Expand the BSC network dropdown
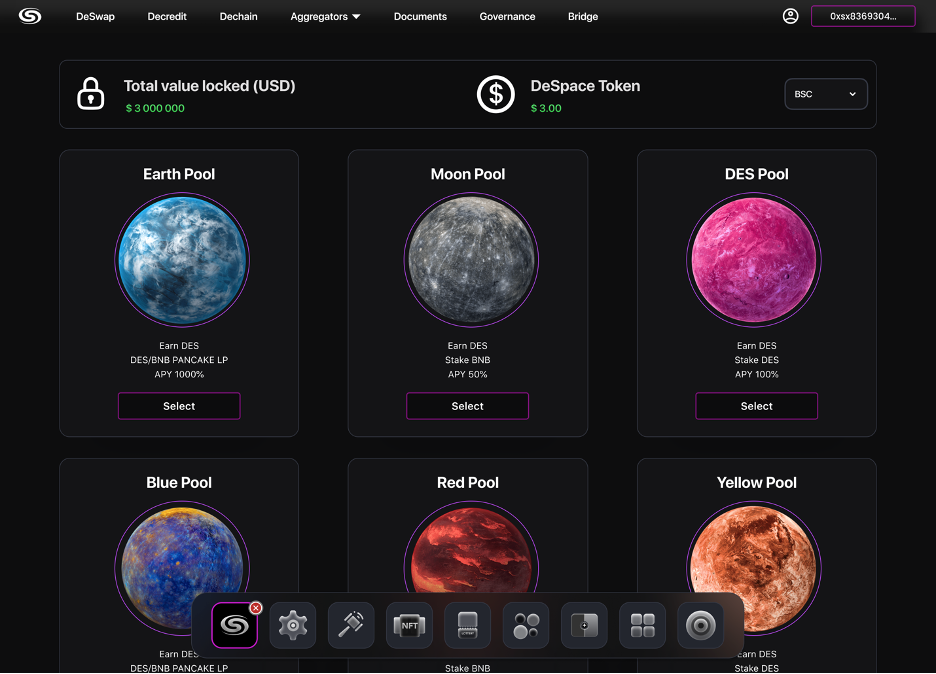936x674 pixels. (826, 94)
